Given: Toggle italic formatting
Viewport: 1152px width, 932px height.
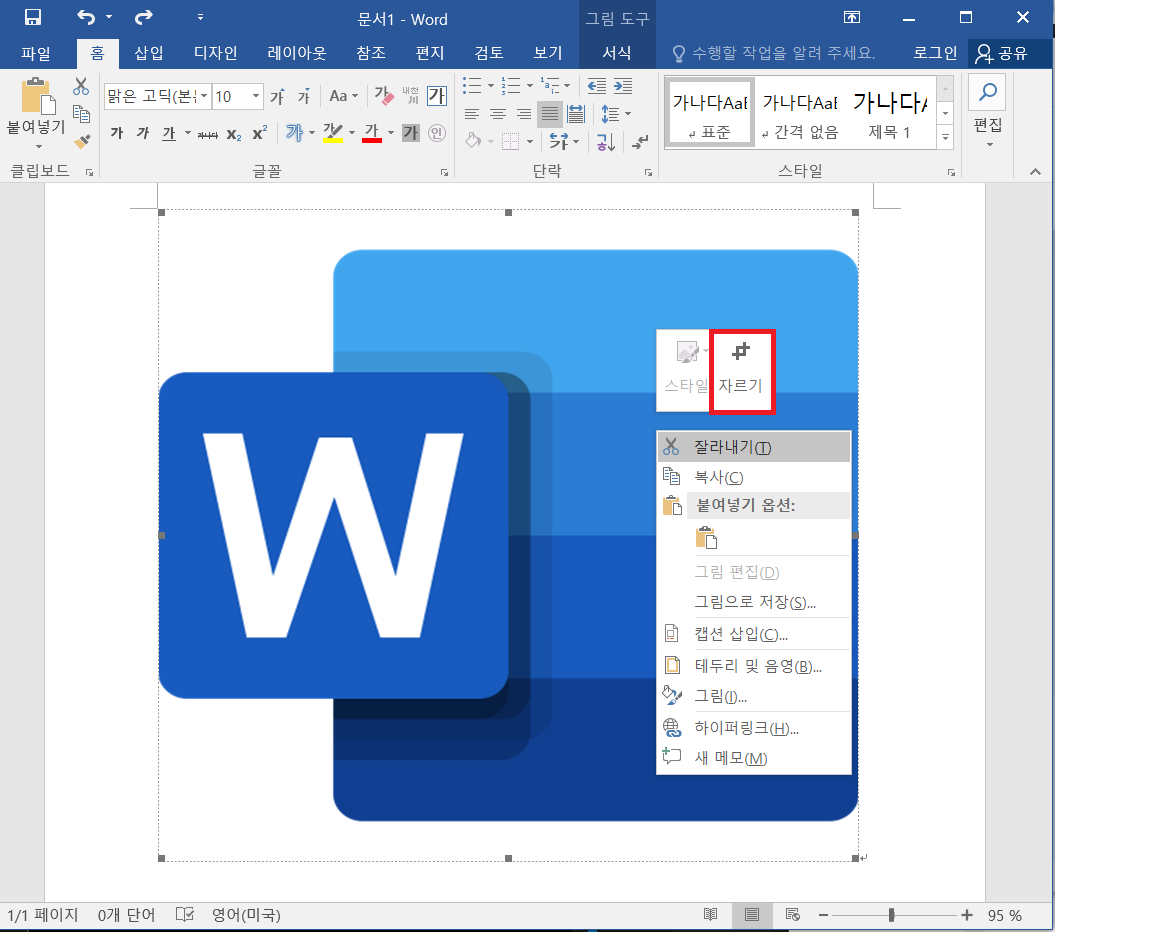Looking at the screenshot, I should (x=143, y=133).
